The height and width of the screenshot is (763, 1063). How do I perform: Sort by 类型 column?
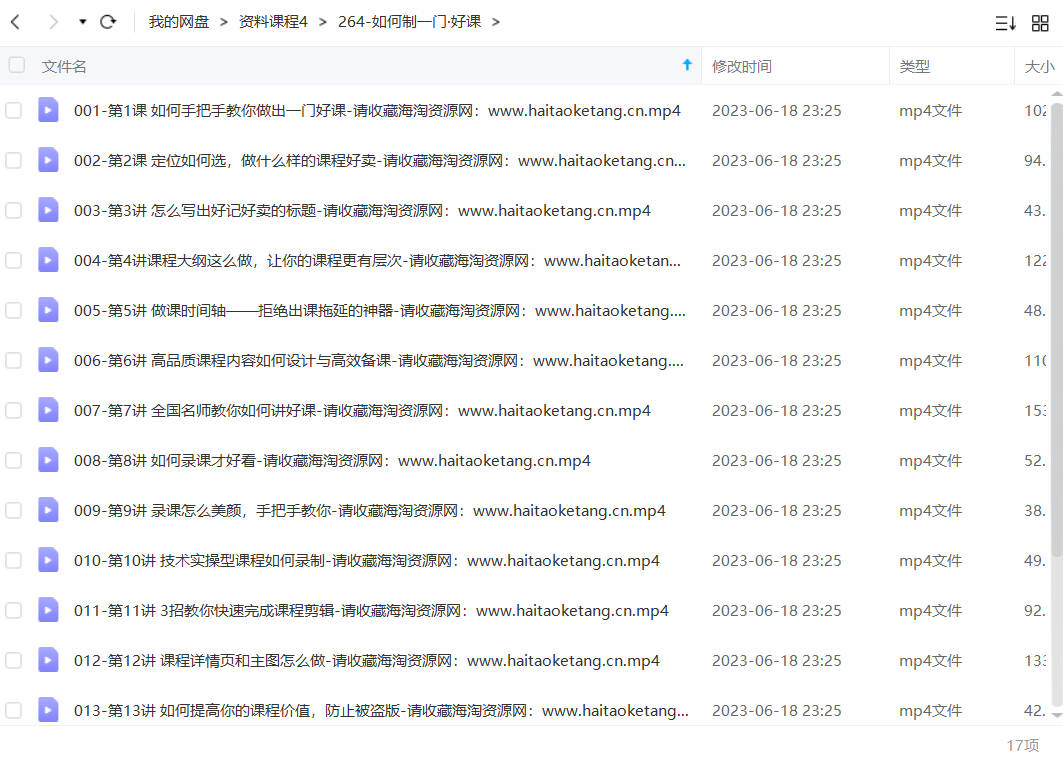pyautogui.click(x=915, y=66)
